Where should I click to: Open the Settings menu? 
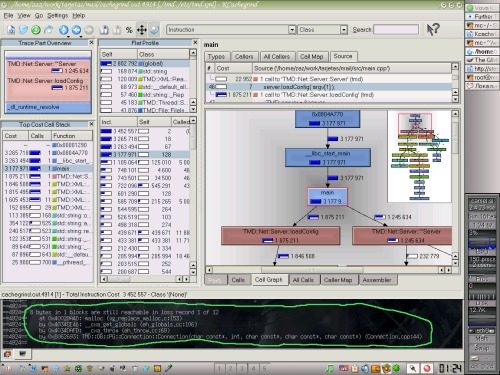57,16
